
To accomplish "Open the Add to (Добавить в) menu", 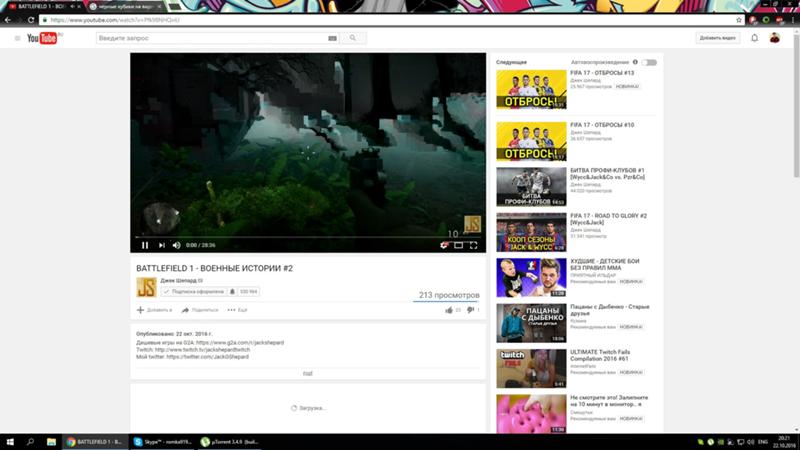I will (x=154, y=310).
